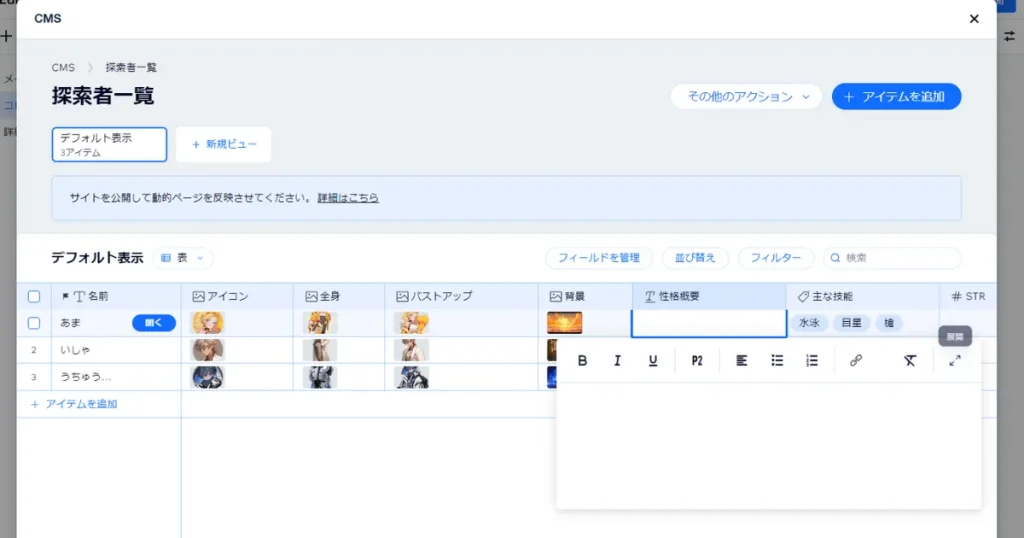
Task: Click inside the rich text editing area
Action: point(769,444)
